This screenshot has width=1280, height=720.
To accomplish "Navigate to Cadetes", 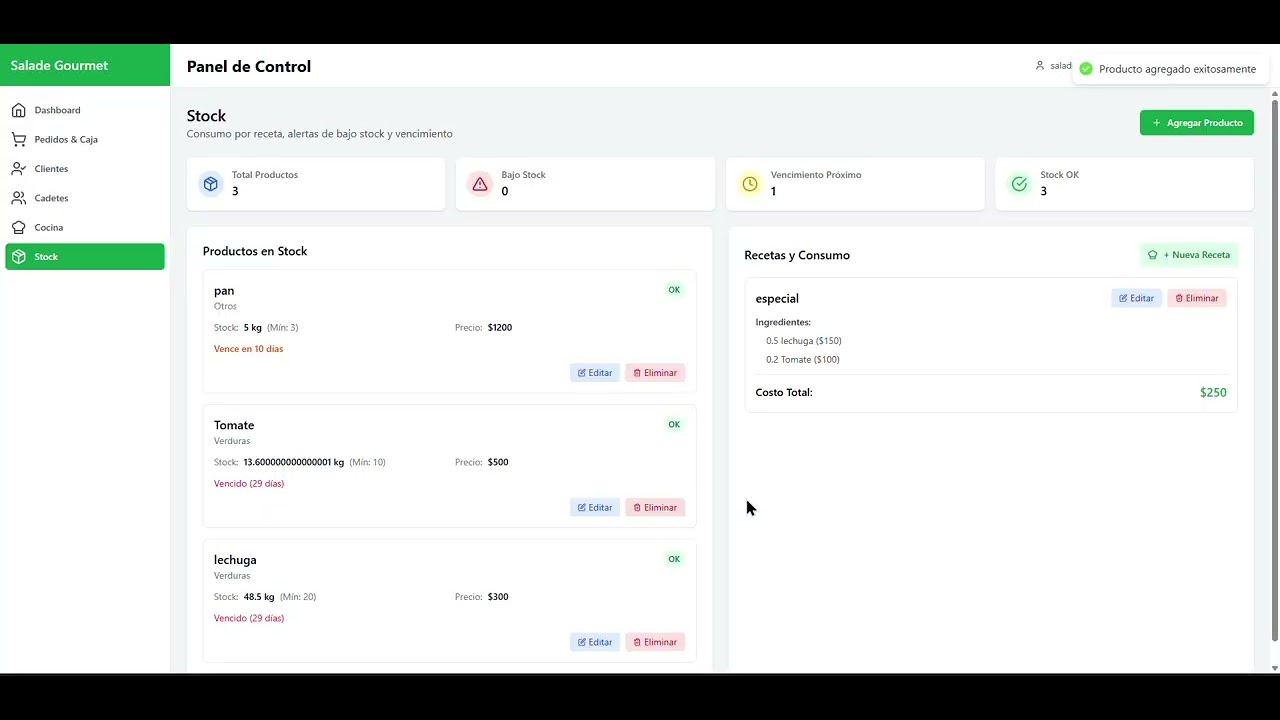I will [85, 198].
